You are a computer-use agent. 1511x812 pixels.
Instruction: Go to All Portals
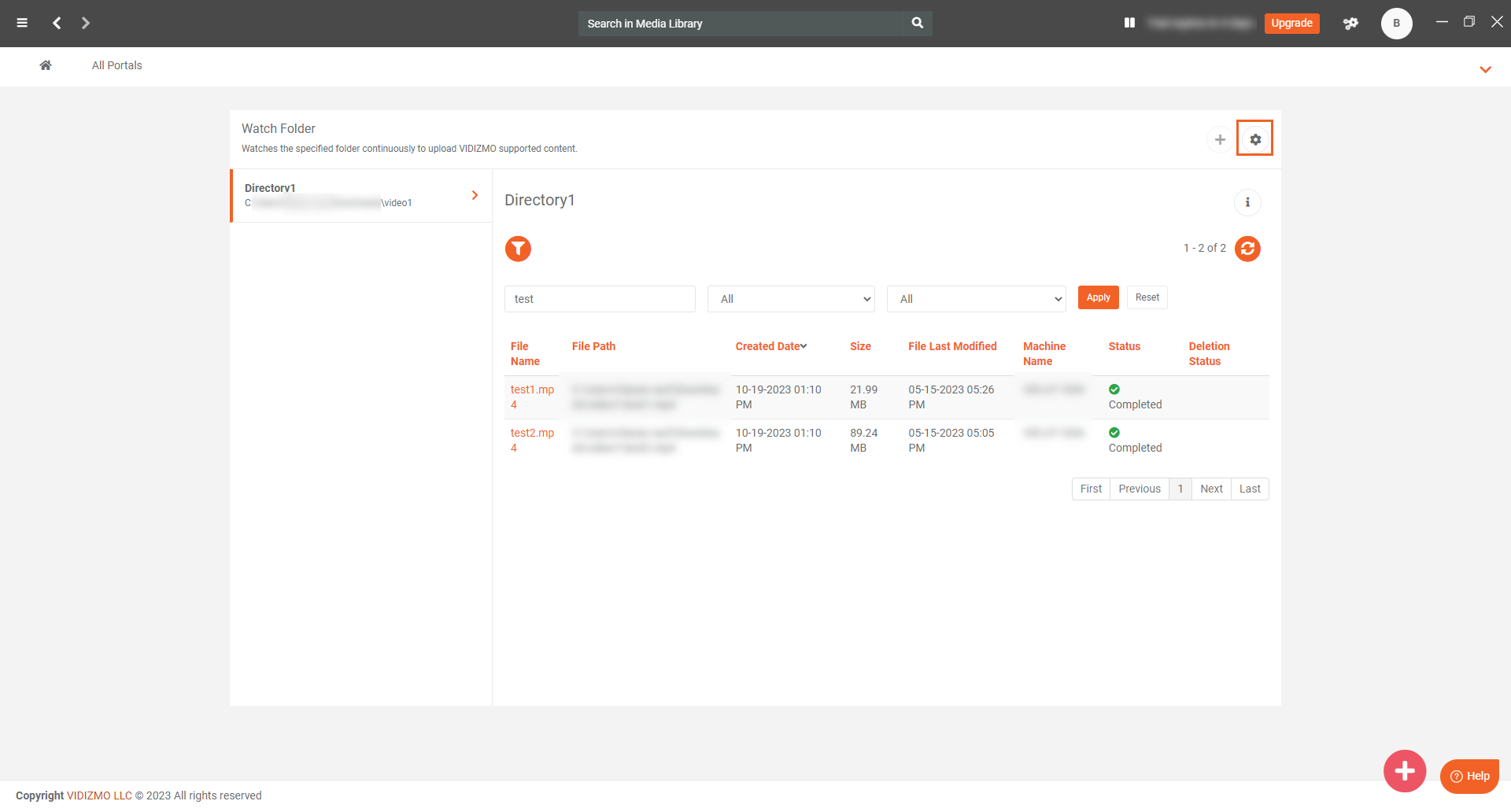[116, 65]
